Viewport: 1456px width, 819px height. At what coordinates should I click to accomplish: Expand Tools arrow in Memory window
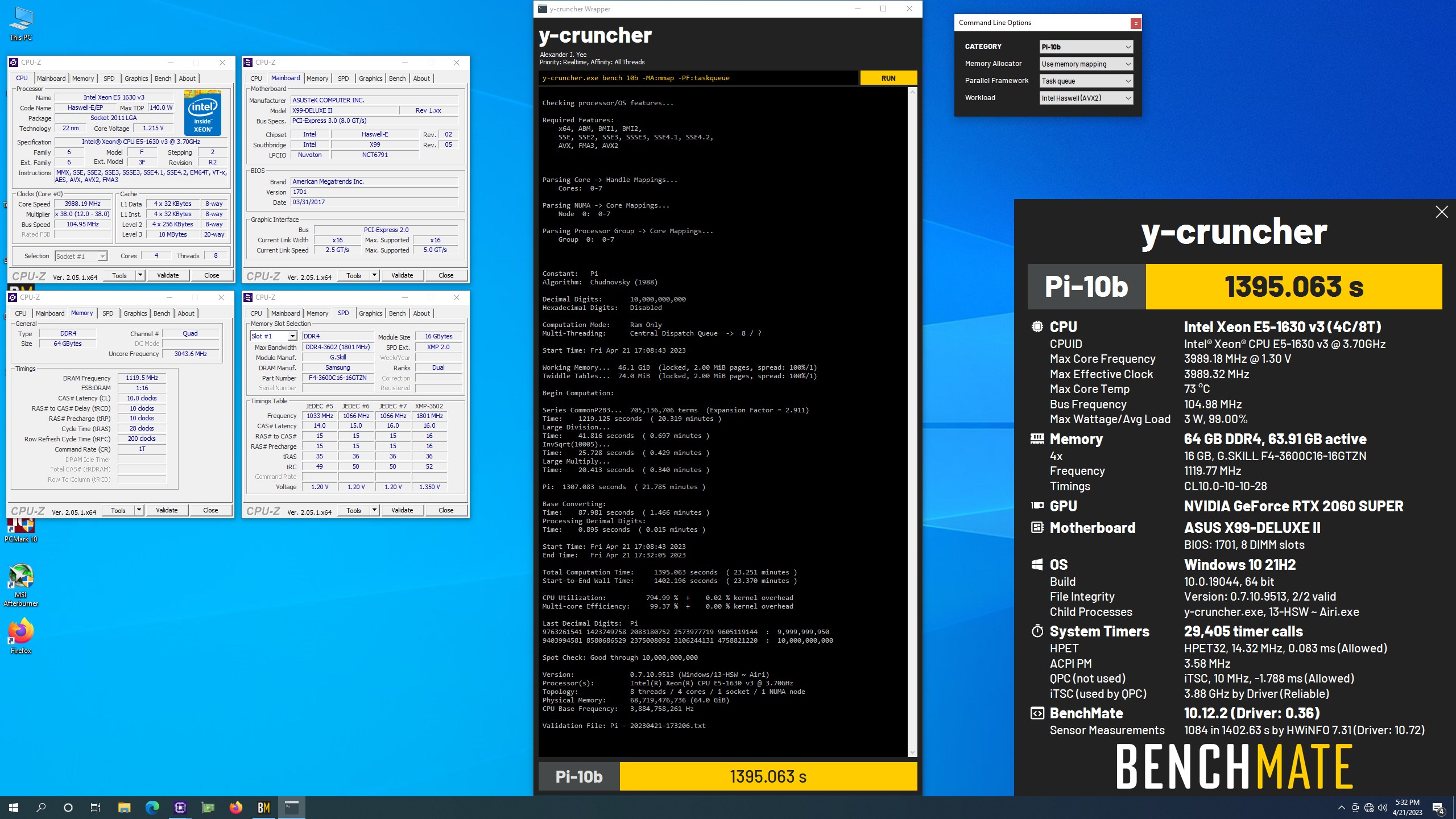coord(139,510)
